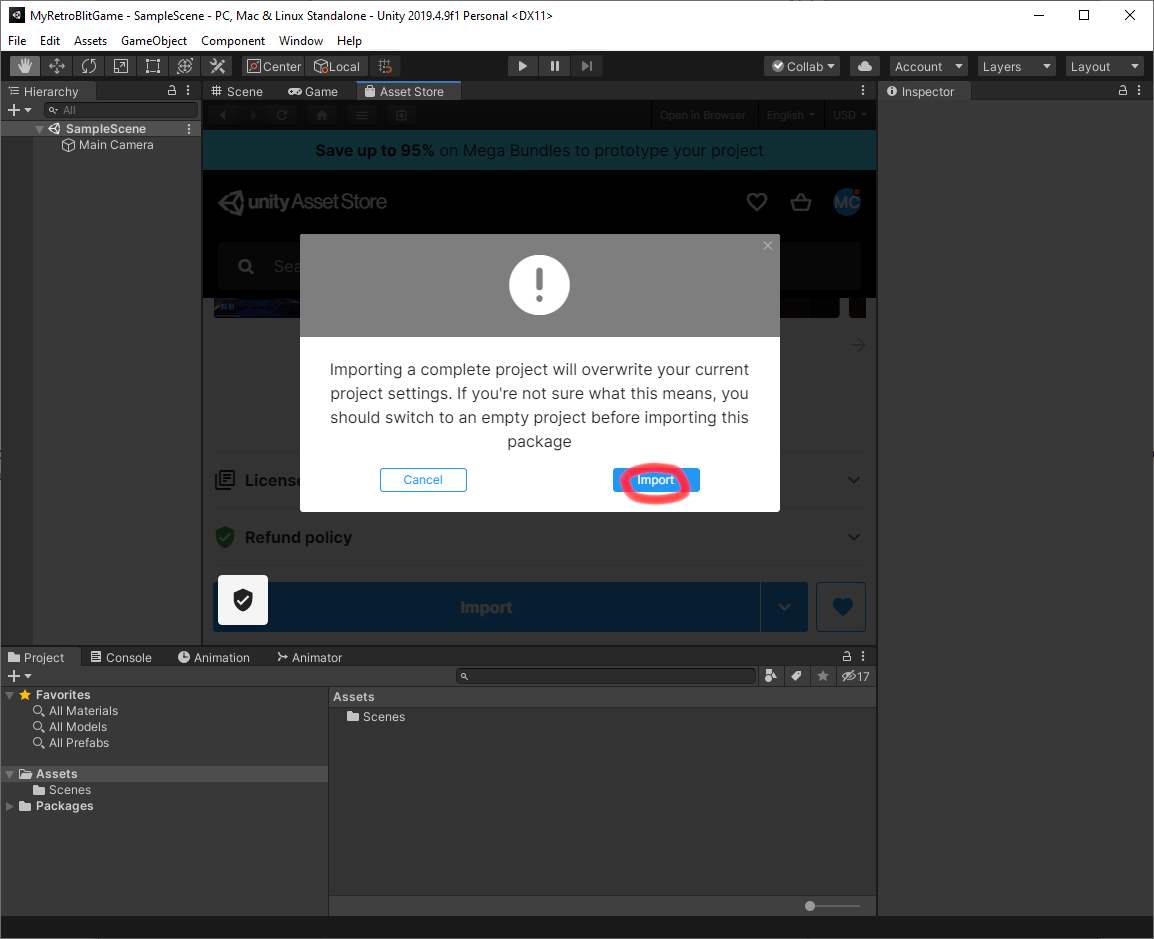Open Project panel options menu
Viewport: 1154px width, 939px height.
click(x=863, y=656)
